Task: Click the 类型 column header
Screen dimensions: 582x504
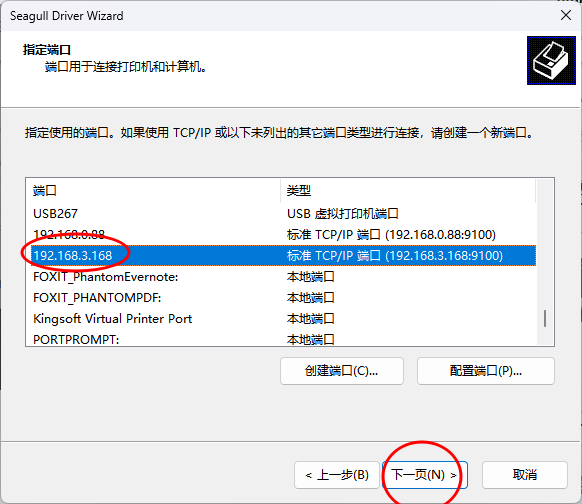Action: [408, 191]
